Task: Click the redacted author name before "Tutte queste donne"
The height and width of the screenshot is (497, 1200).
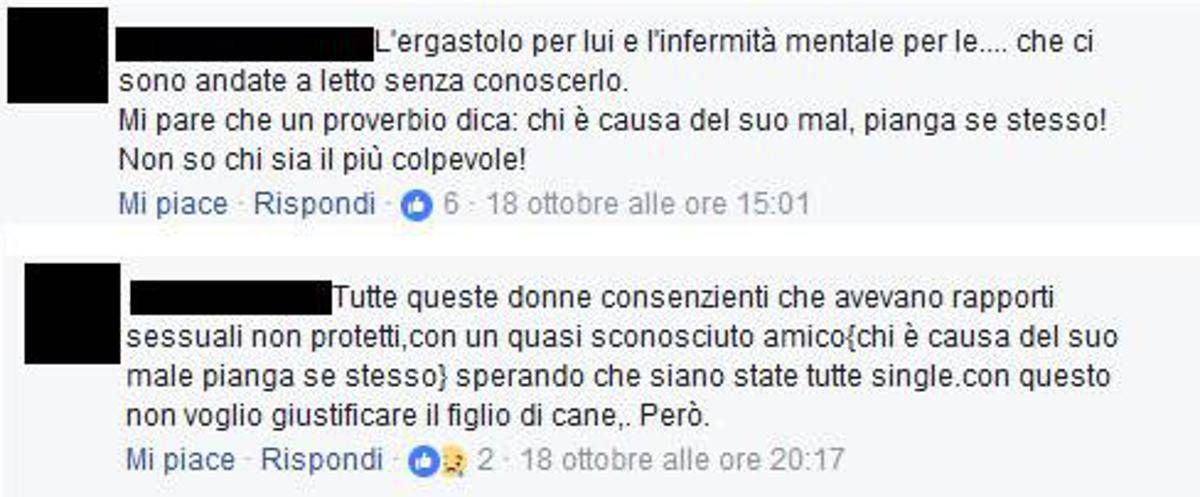Action: [x=230, y=298]
